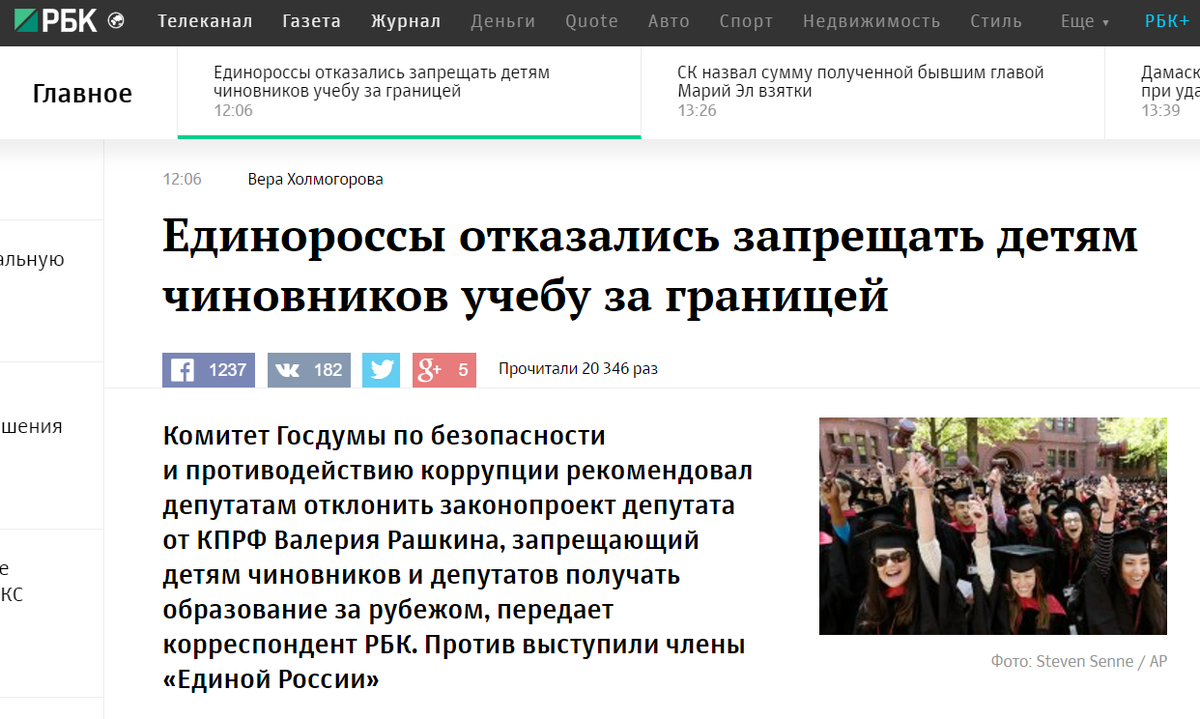This screenshot has height=719, width=1200.
Task: Open the Quote section
Action: tap(591, 20)
